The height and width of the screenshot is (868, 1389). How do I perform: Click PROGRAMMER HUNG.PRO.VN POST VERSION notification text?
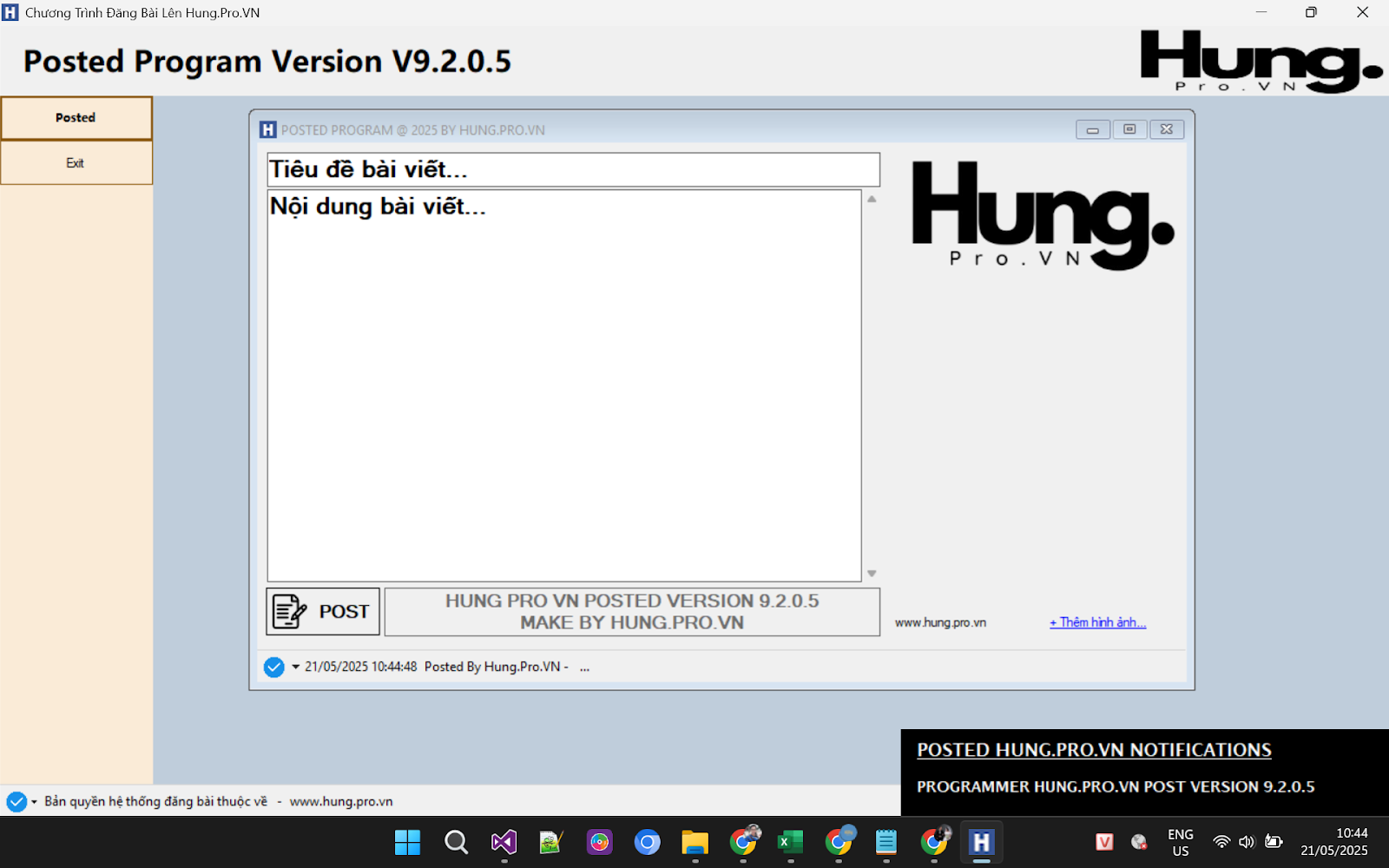coord(1116,786)
